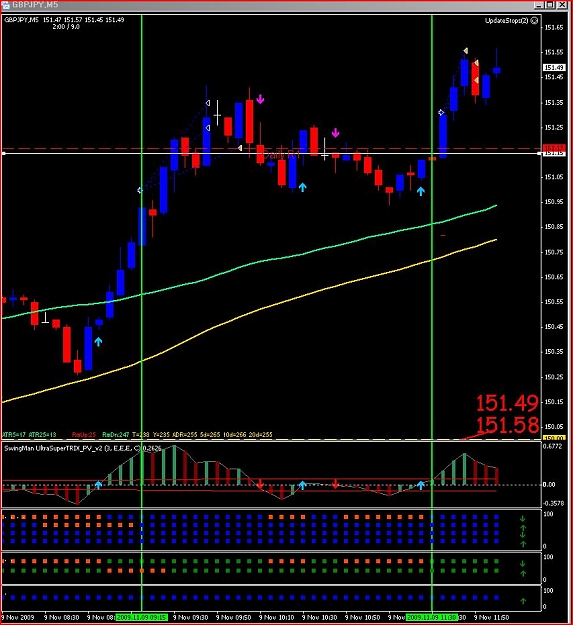
Task: Click the white diamond marker on the 09:15 line
Action: [x=140, y=190]
